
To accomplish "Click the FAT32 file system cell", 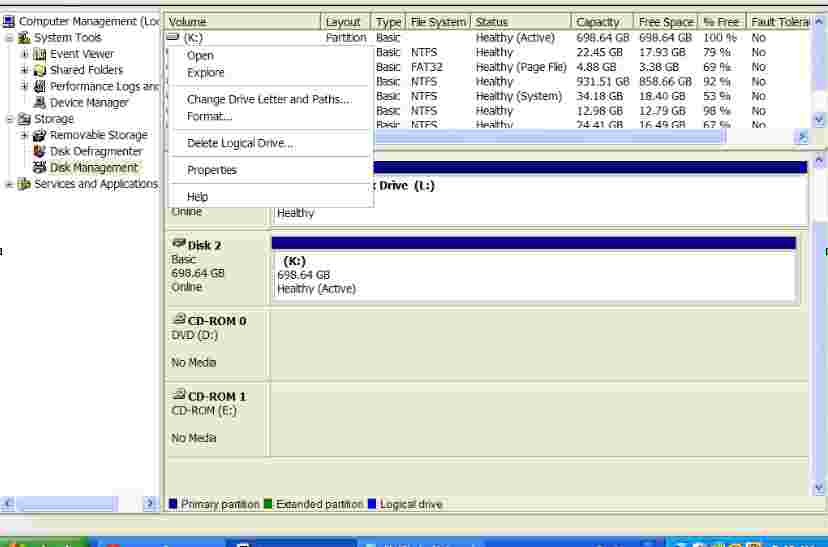I will [427, 67].
